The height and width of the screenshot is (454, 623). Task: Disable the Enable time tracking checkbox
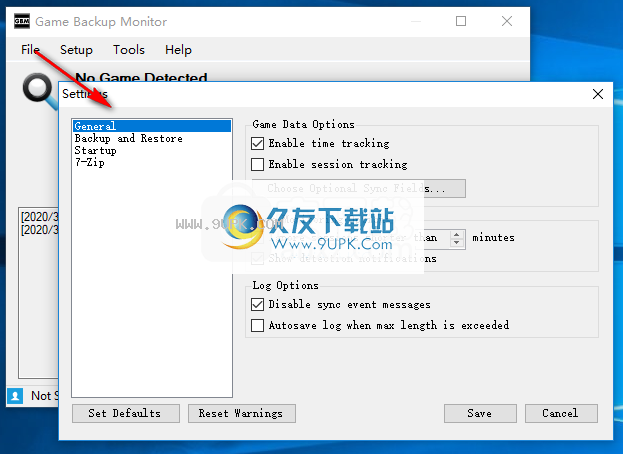pos(257,143)
